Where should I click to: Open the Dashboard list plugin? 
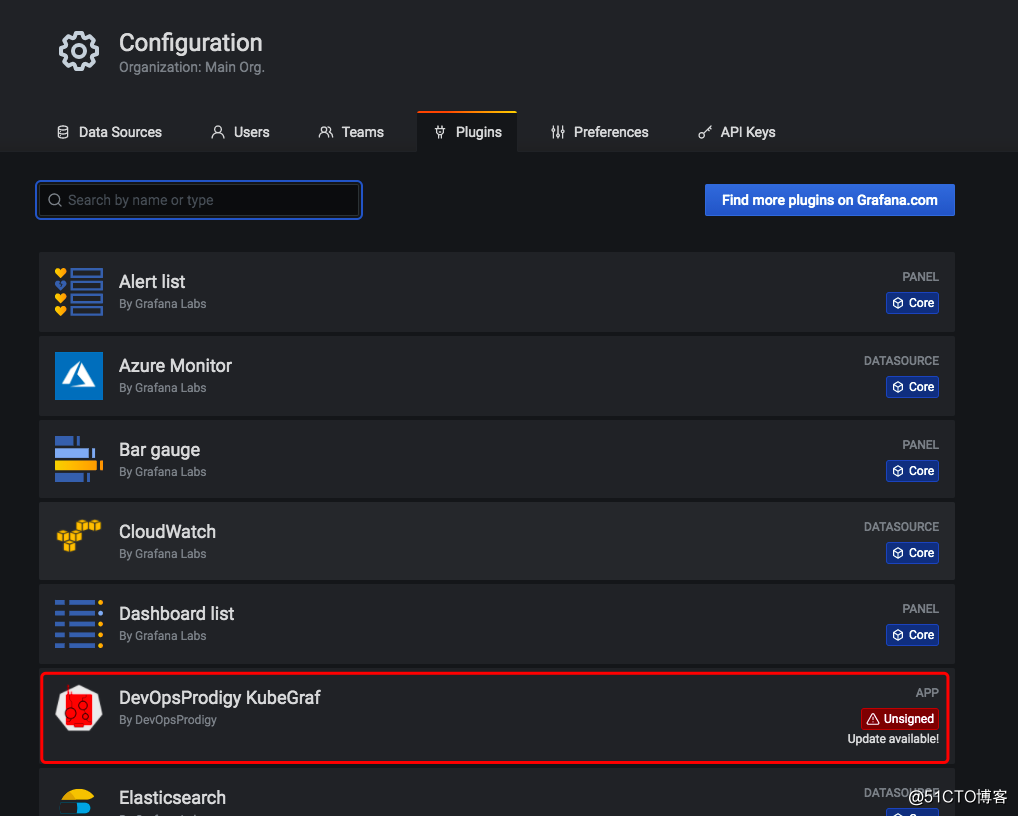point(497,624)
